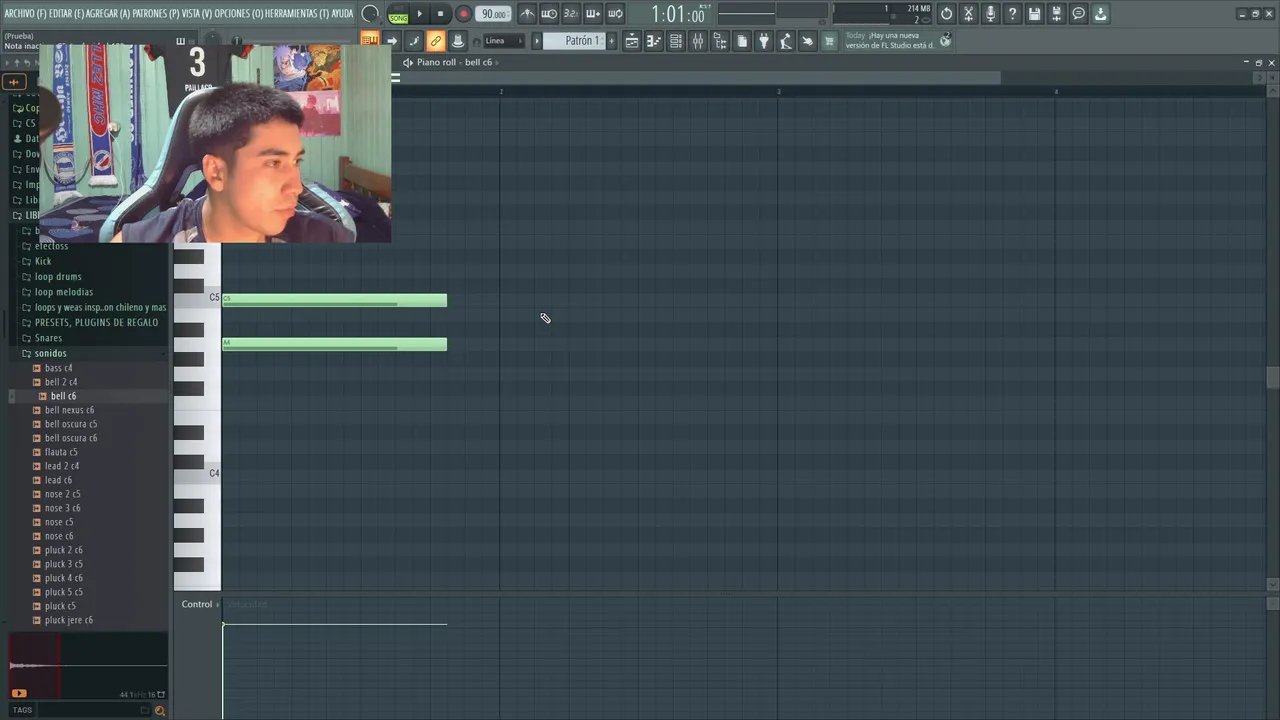
Task: Open the Mixer view icon
Action: 698,41
